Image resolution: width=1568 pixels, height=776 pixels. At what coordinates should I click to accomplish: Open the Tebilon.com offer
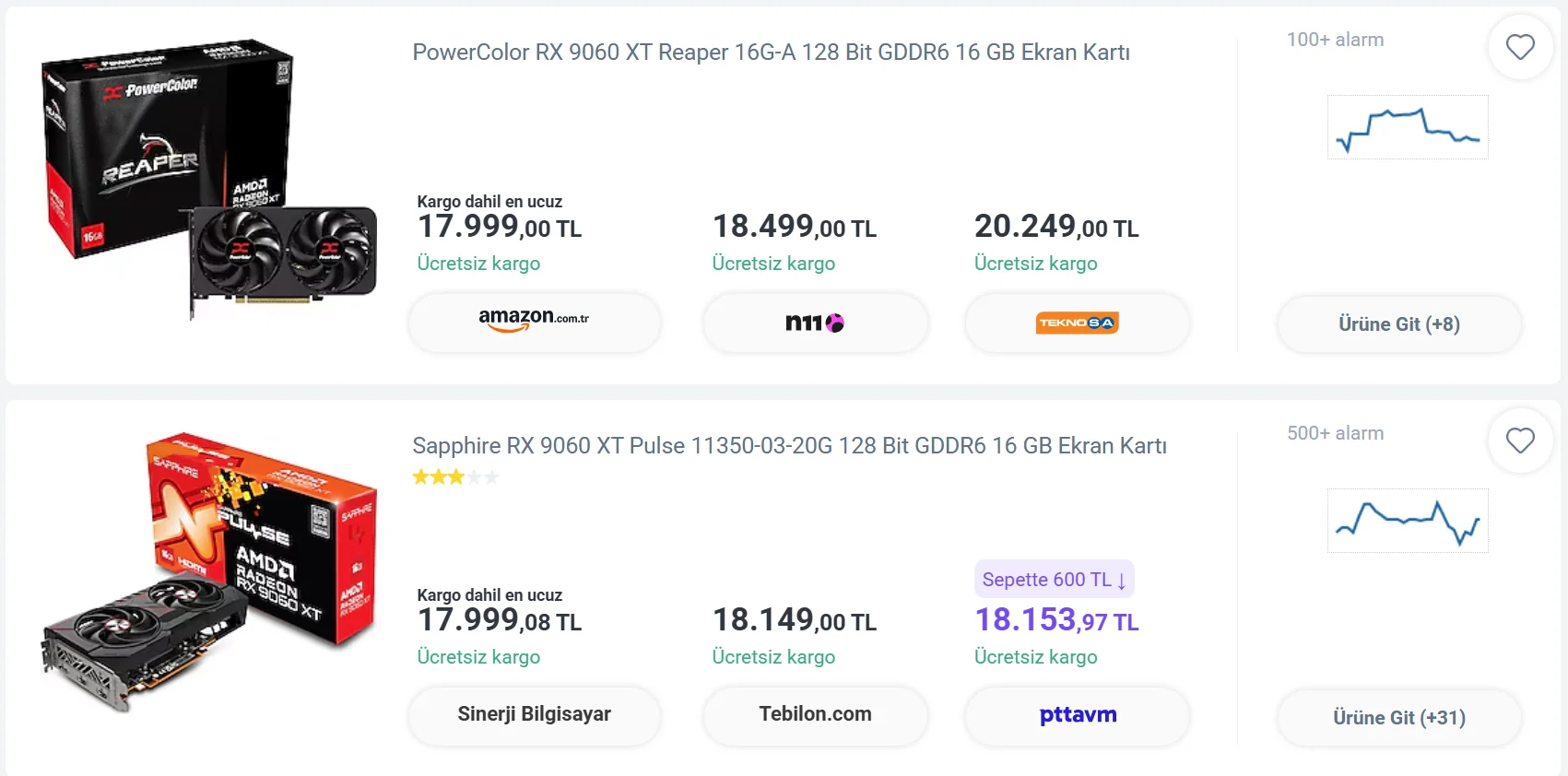tap(815, 715)
